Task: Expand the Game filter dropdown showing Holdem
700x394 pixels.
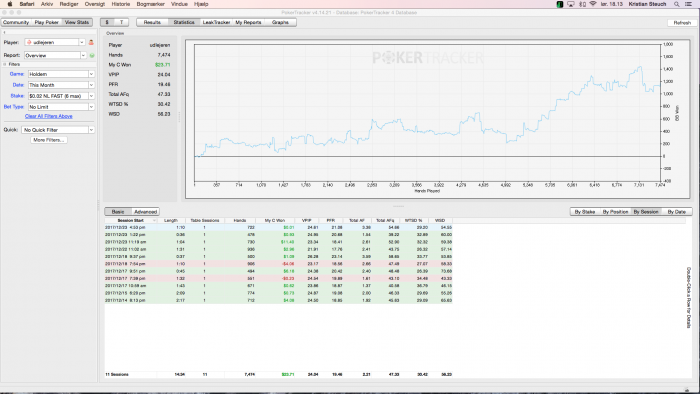Action: 61,74
